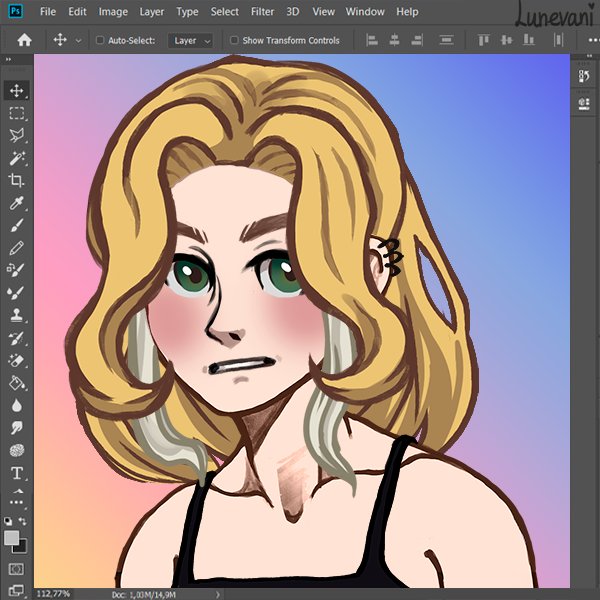The width and height of the screenshot is (600, 600).
Task: Open the Image menu
Action: [x=113, y=12]
